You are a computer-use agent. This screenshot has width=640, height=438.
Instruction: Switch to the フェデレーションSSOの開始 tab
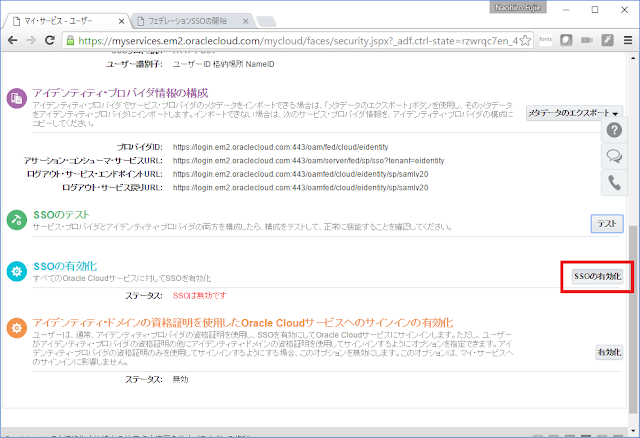point(192,21)
